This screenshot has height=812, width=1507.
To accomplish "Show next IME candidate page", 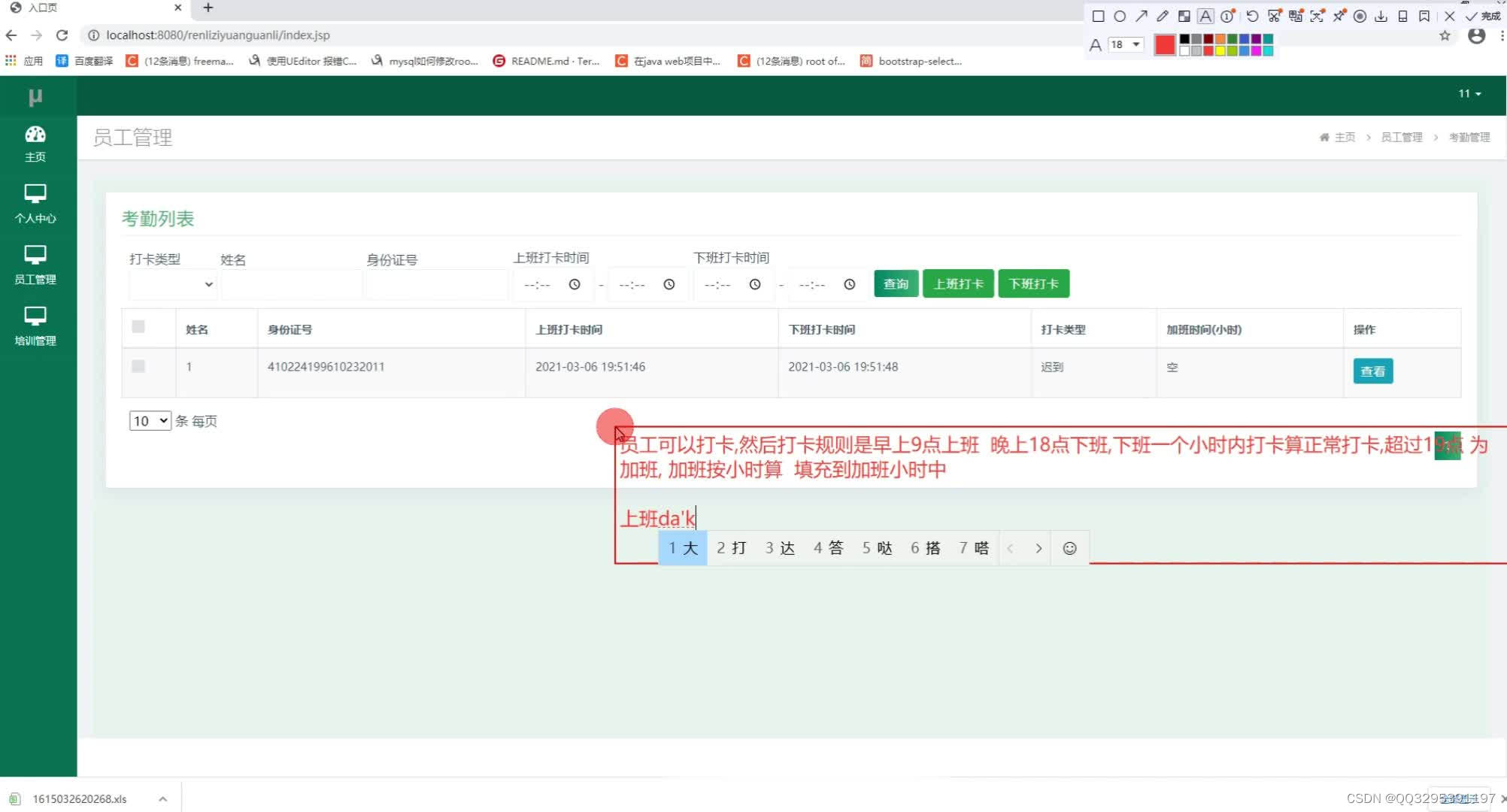I will 1039,549.
